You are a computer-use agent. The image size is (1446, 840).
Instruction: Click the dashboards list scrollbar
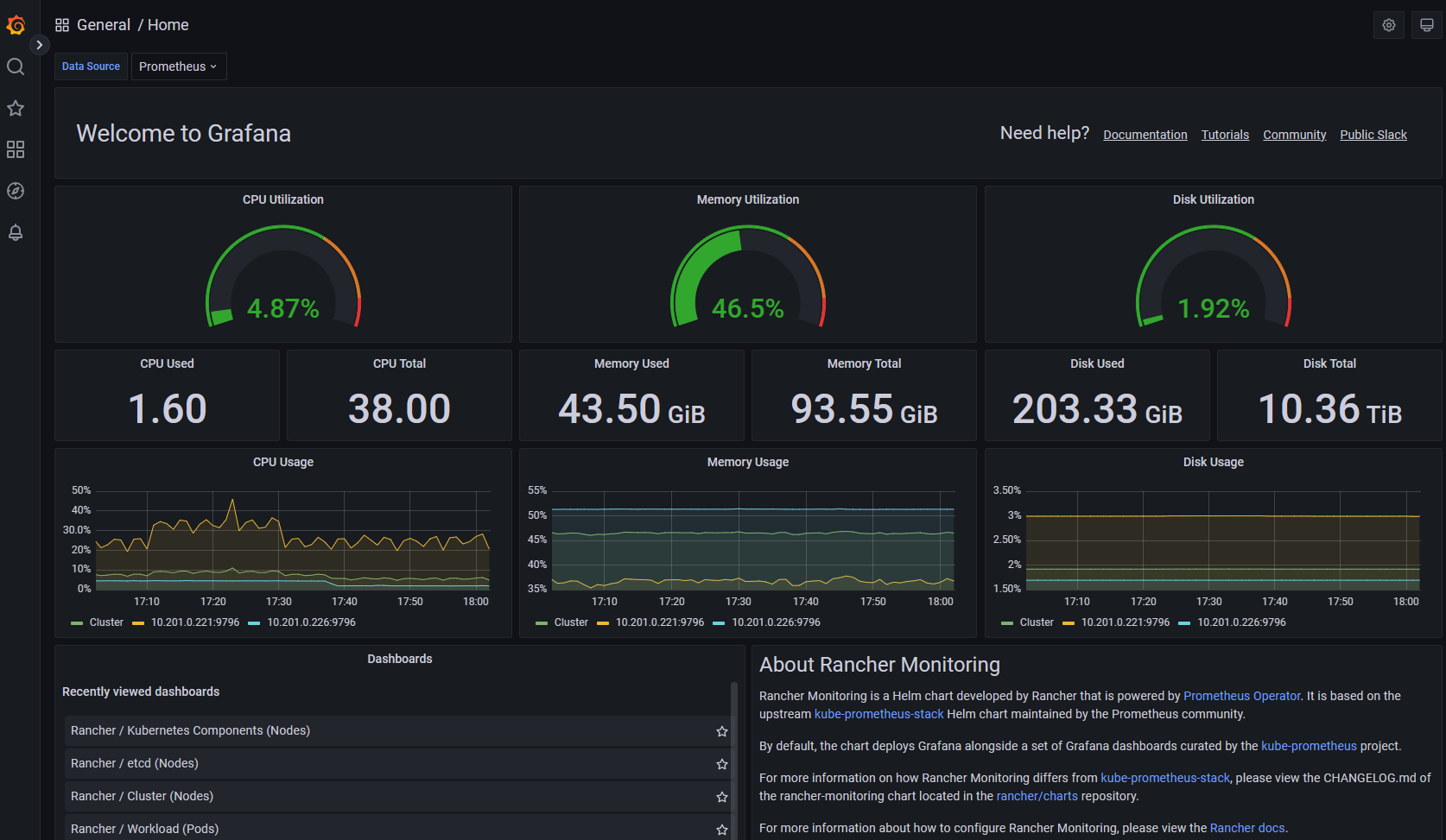tap(734, 760)
